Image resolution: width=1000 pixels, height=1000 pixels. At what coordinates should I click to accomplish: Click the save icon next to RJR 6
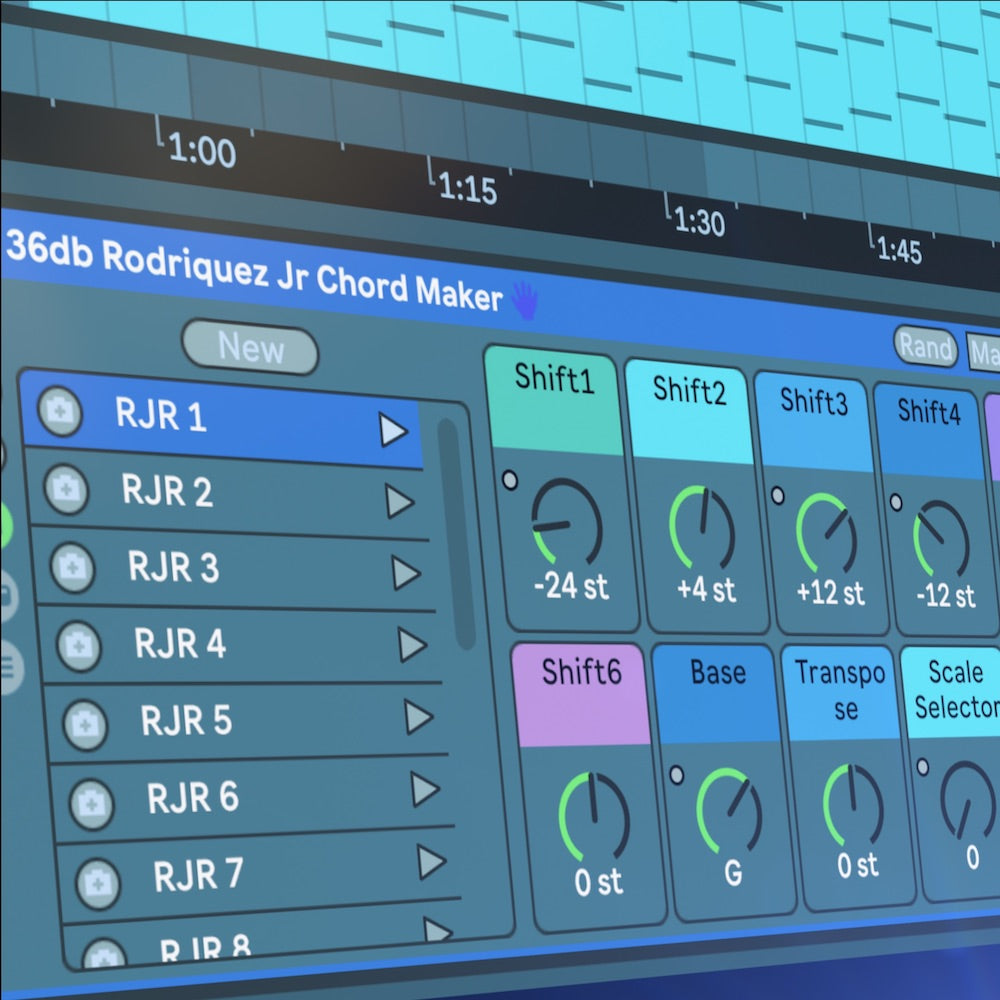click(92, 800)
